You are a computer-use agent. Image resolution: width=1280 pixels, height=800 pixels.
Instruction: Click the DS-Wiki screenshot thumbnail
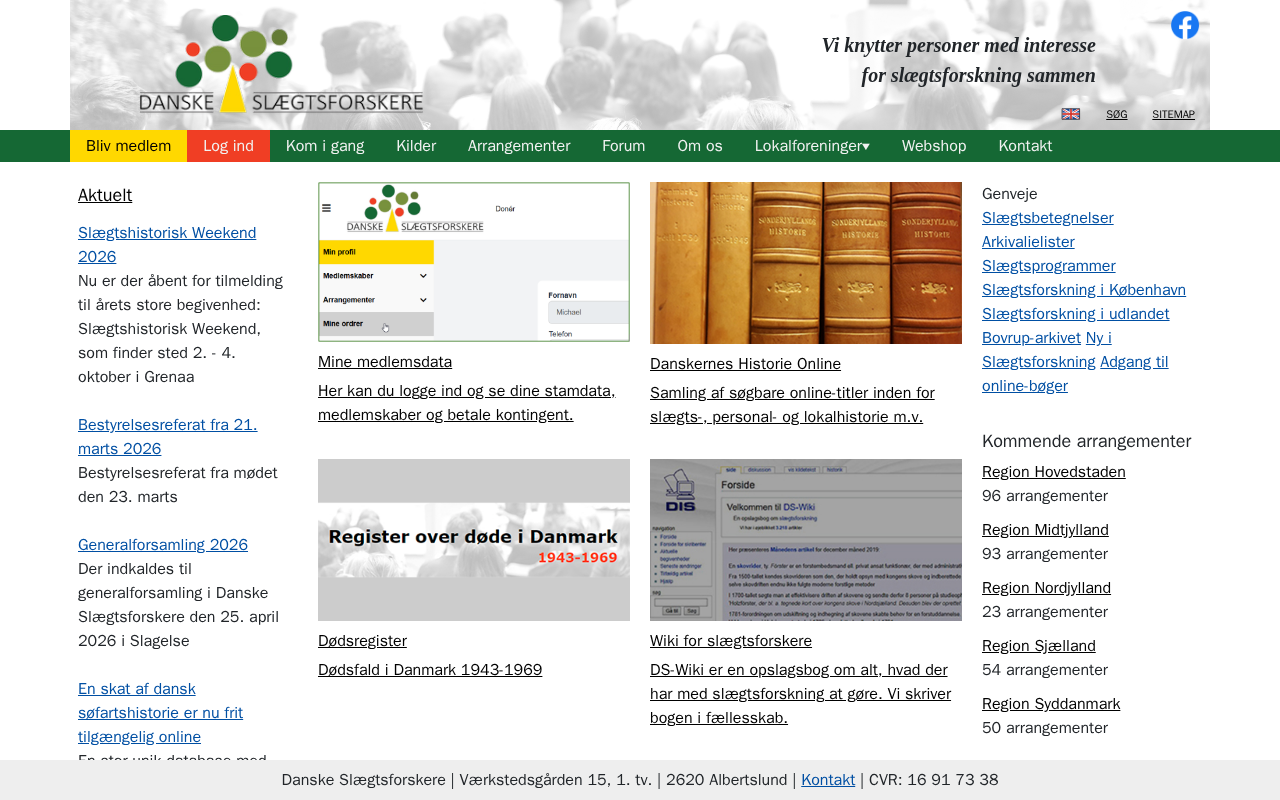pyautogui.click(x=806, y=540)
